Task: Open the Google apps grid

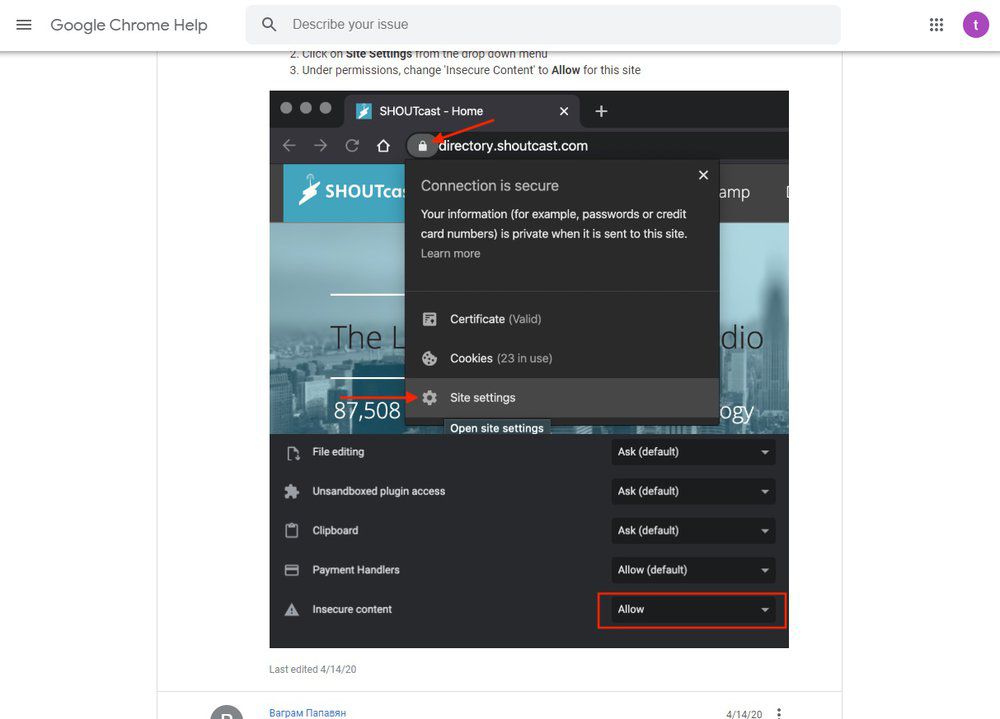Action: coord(936,25)
